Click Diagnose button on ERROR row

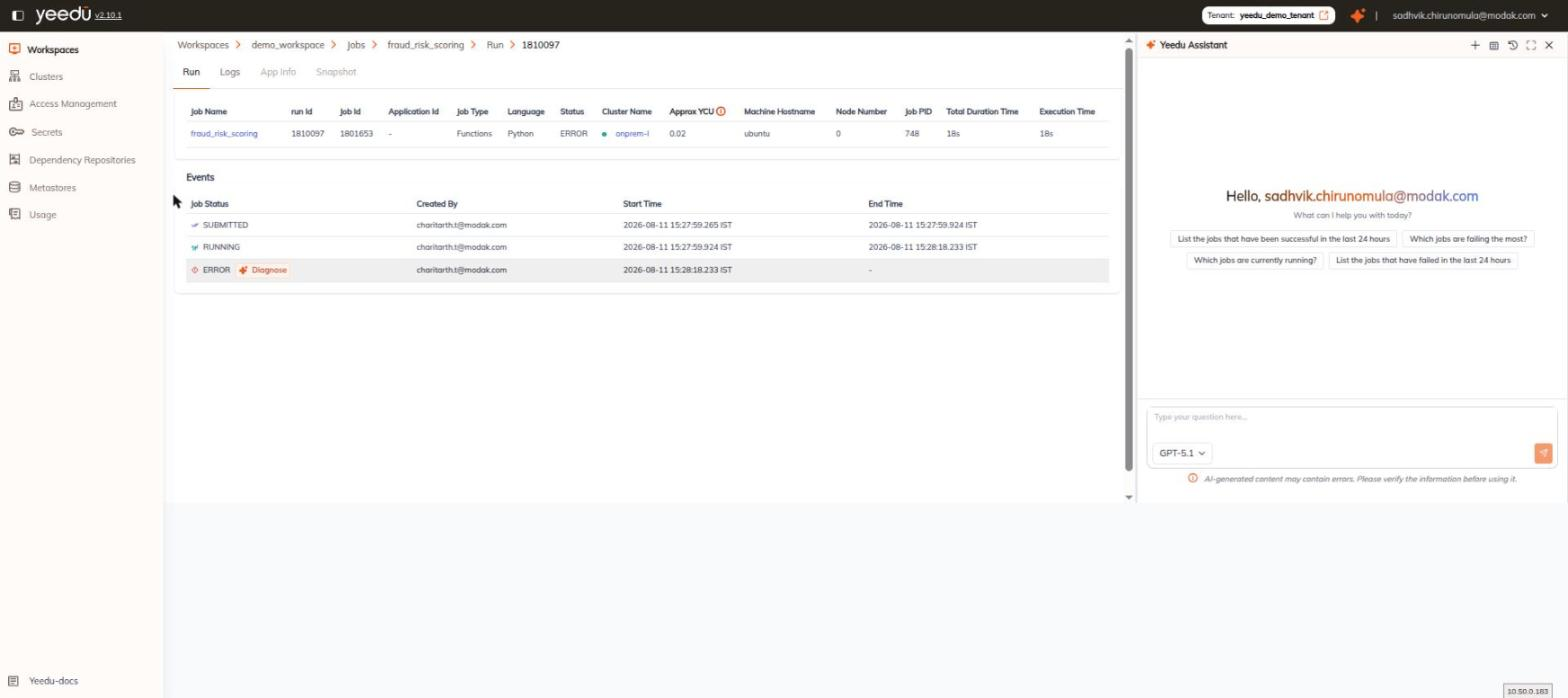pyautogui.click(x=263, y=270)
